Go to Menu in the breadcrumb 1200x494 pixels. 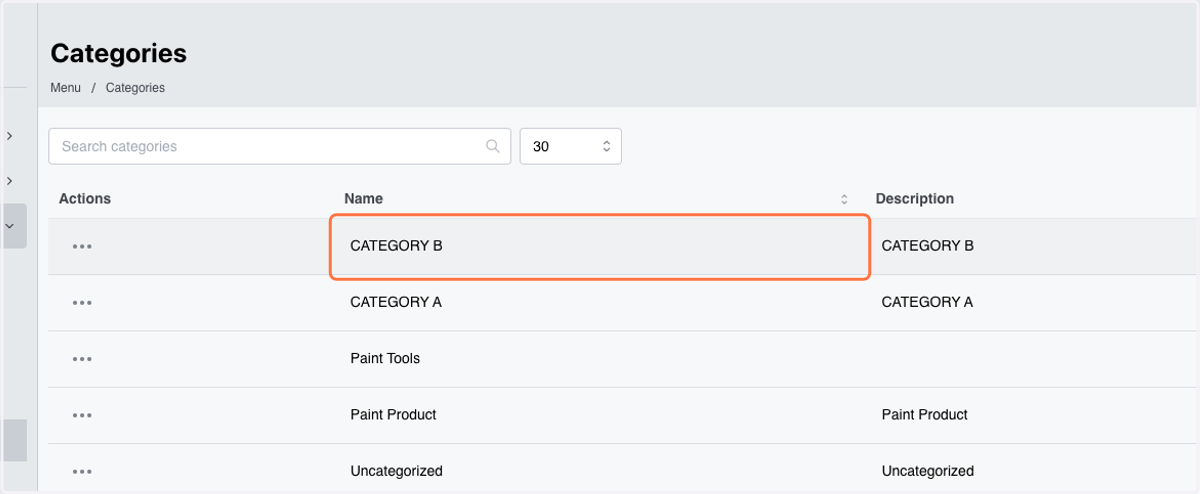coord(65,88)
